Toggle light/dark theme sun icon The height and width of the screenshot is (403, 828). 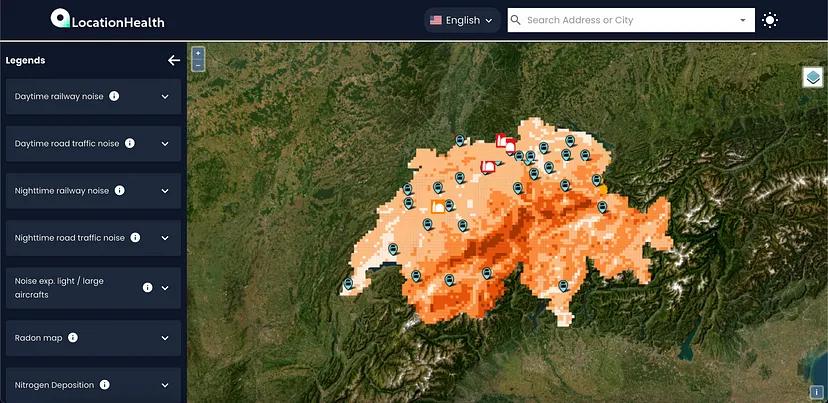click(770, 20)
